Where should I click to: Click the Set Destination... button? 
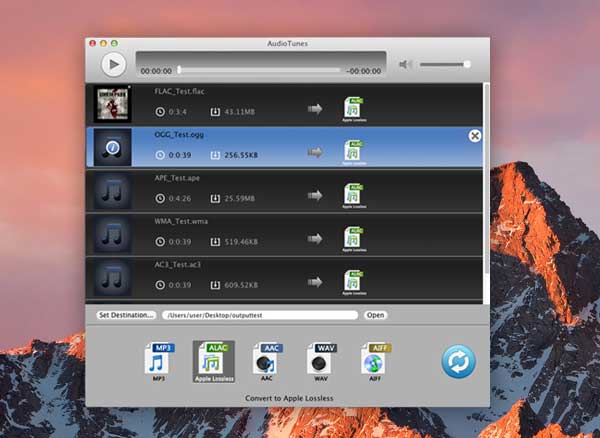pyautogui.click(x=126, y=315)
